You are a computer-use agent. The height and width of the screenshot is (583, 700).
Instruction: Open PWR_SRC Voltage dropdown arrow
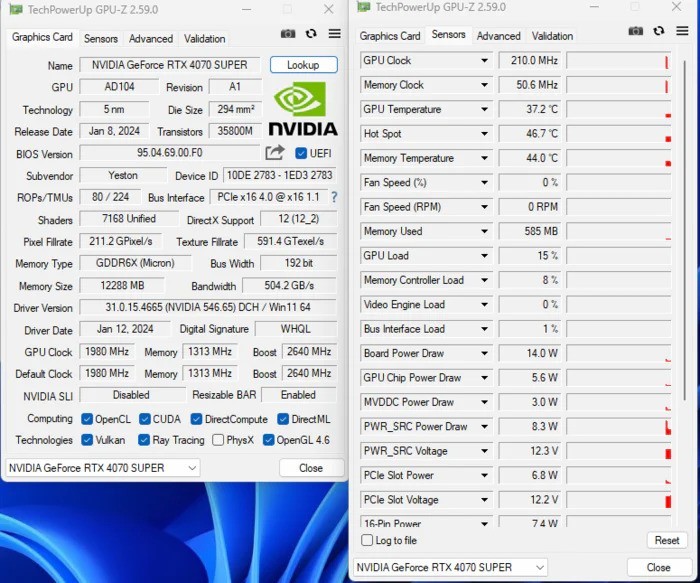(484, 451)
